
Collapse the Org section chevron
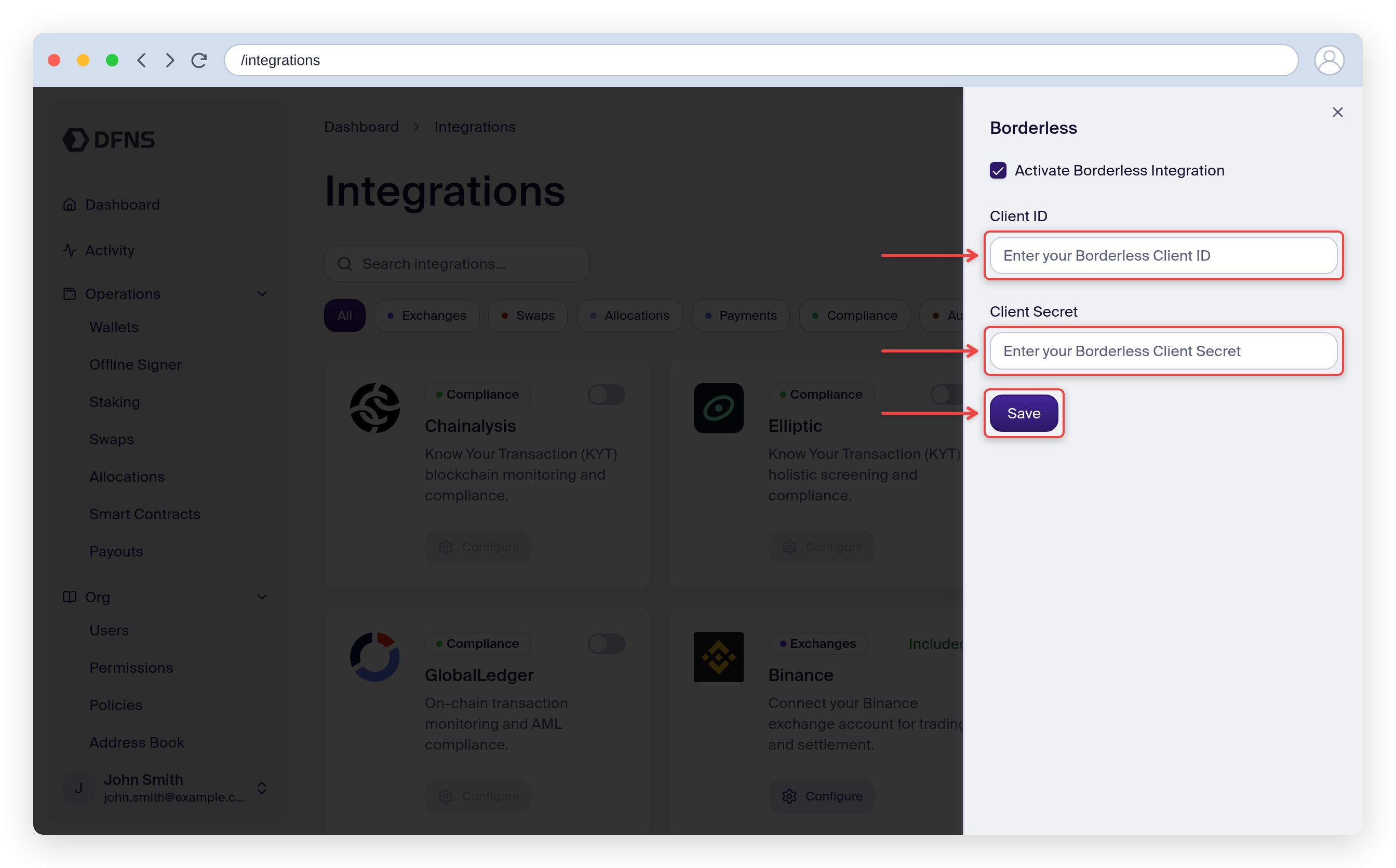(x=262, y=597)
